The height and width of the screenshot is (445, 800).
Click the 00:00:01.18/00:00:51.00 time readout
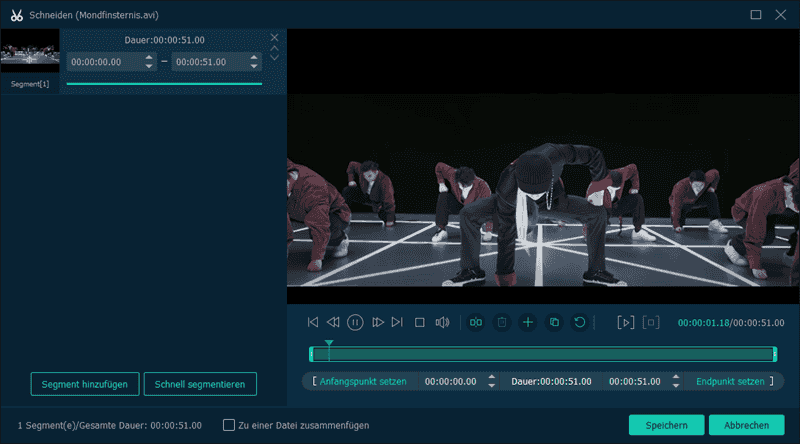pos(731,323)
